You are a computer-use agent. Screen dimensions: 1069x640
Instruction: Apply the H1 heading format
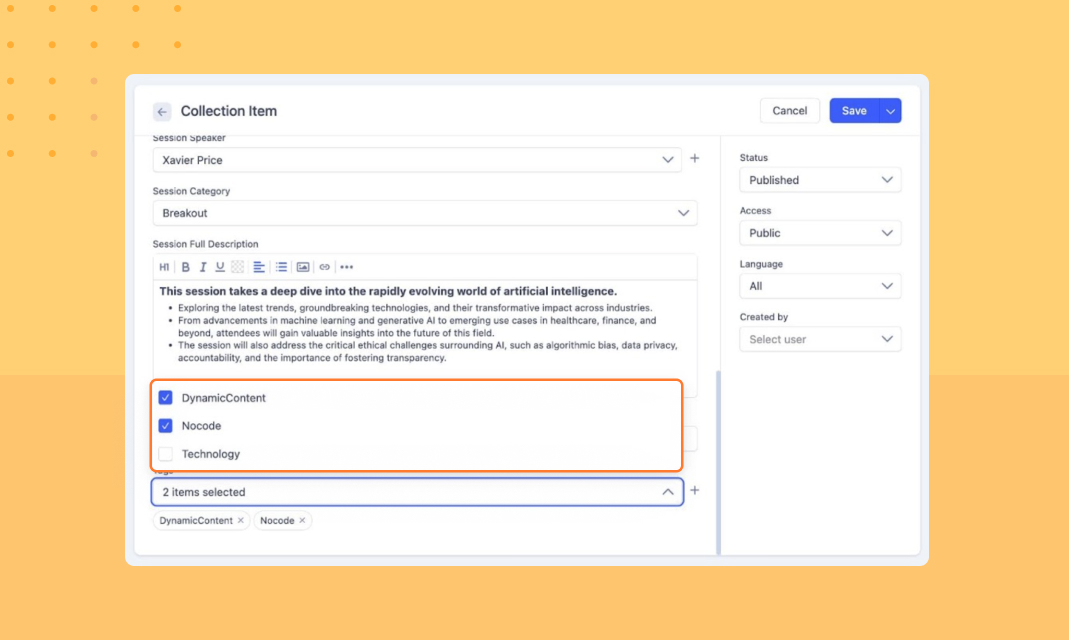(164, 267)
